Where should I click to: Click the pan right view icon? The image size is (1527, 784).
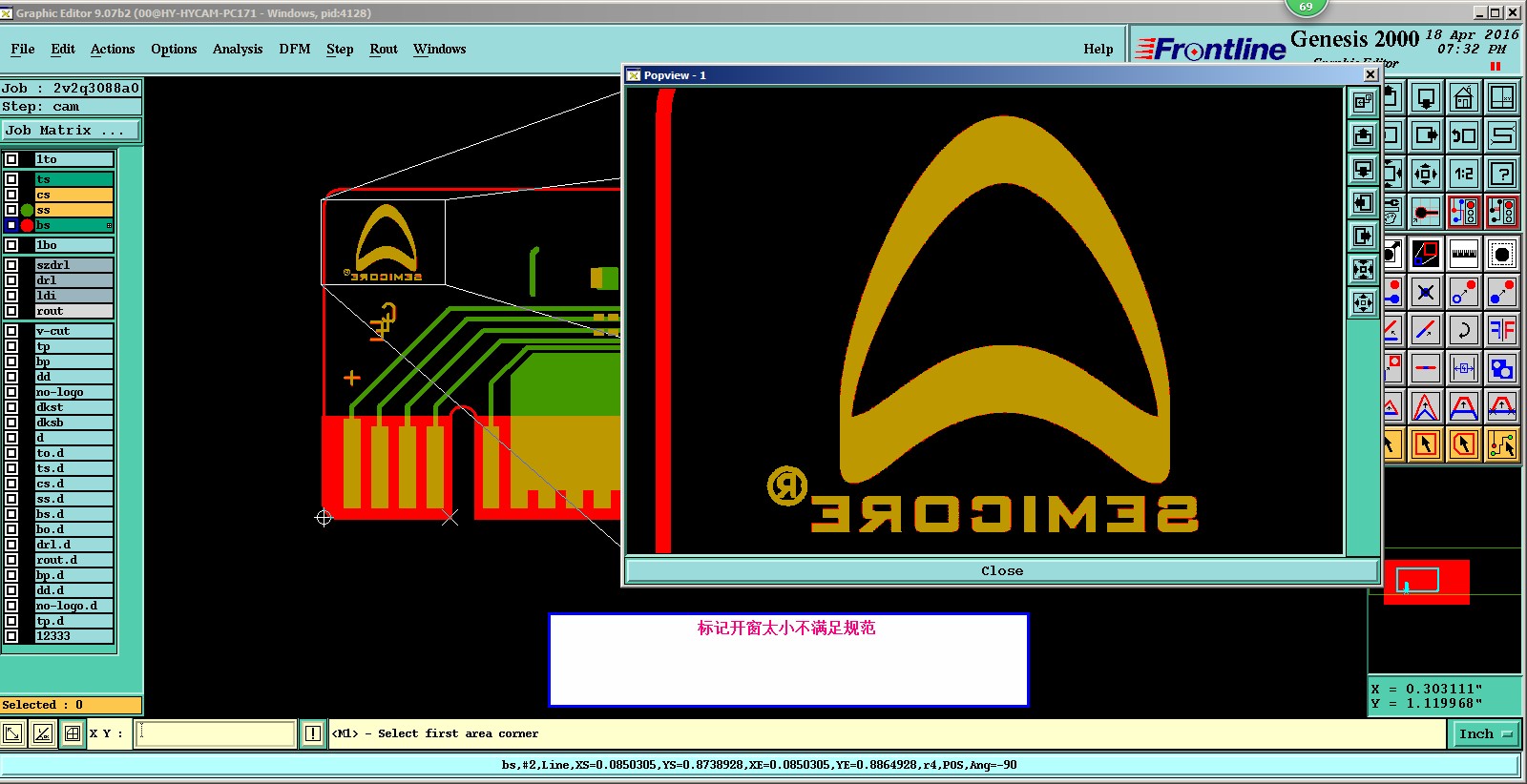pyautogui.click(x=1426, y=135)
